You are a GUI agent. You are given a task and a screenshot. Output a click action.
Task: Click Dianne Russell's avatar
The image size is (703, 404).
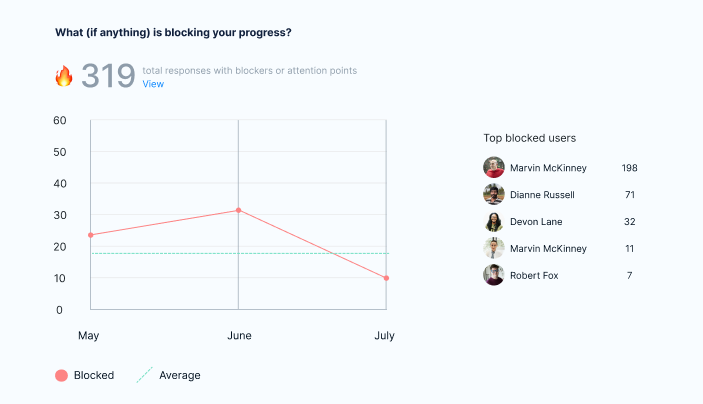point(493,194)
